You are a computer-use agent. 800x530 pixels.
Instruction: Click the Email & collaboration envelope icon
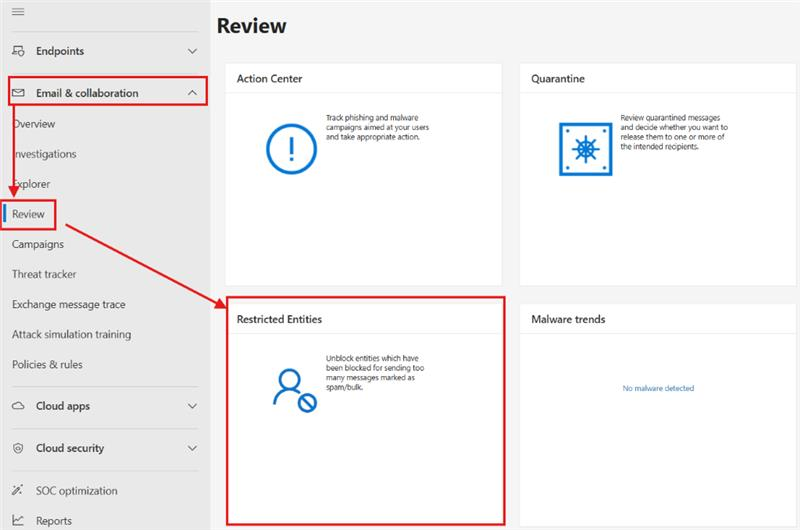point(18,93)
